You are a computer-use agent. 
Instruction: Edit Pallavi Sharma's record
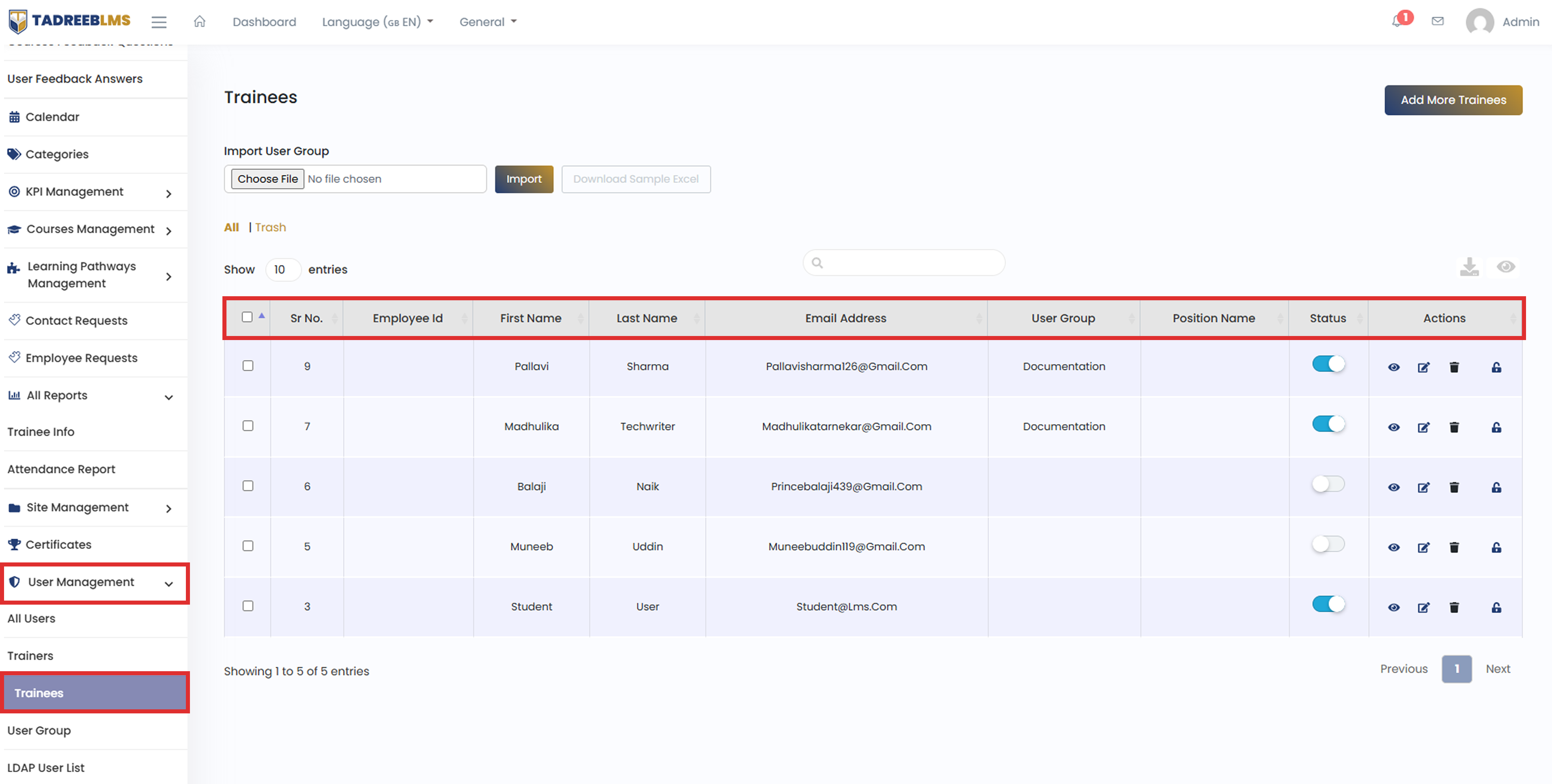click(1423, 367)
